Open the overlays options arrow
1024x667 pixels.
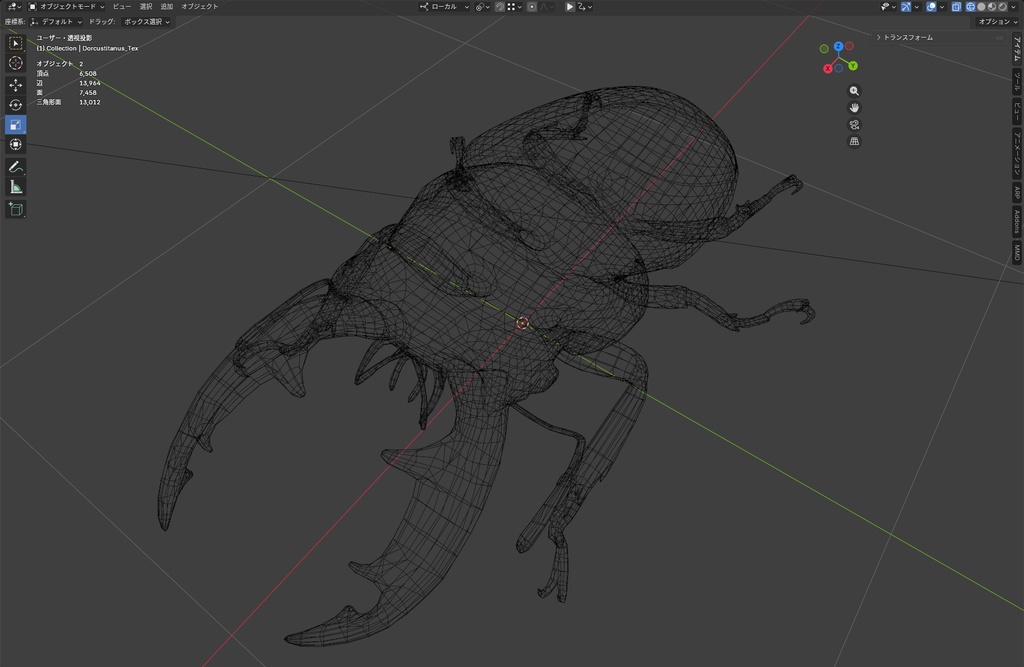pos(942,7)
